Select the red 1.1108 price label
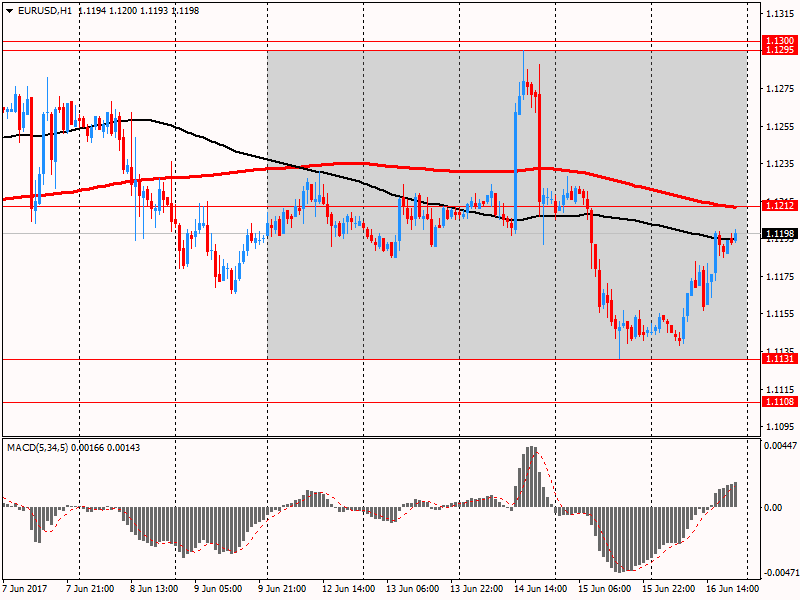The width and height of the screenshot is (800, 600). tap(779, 402)
